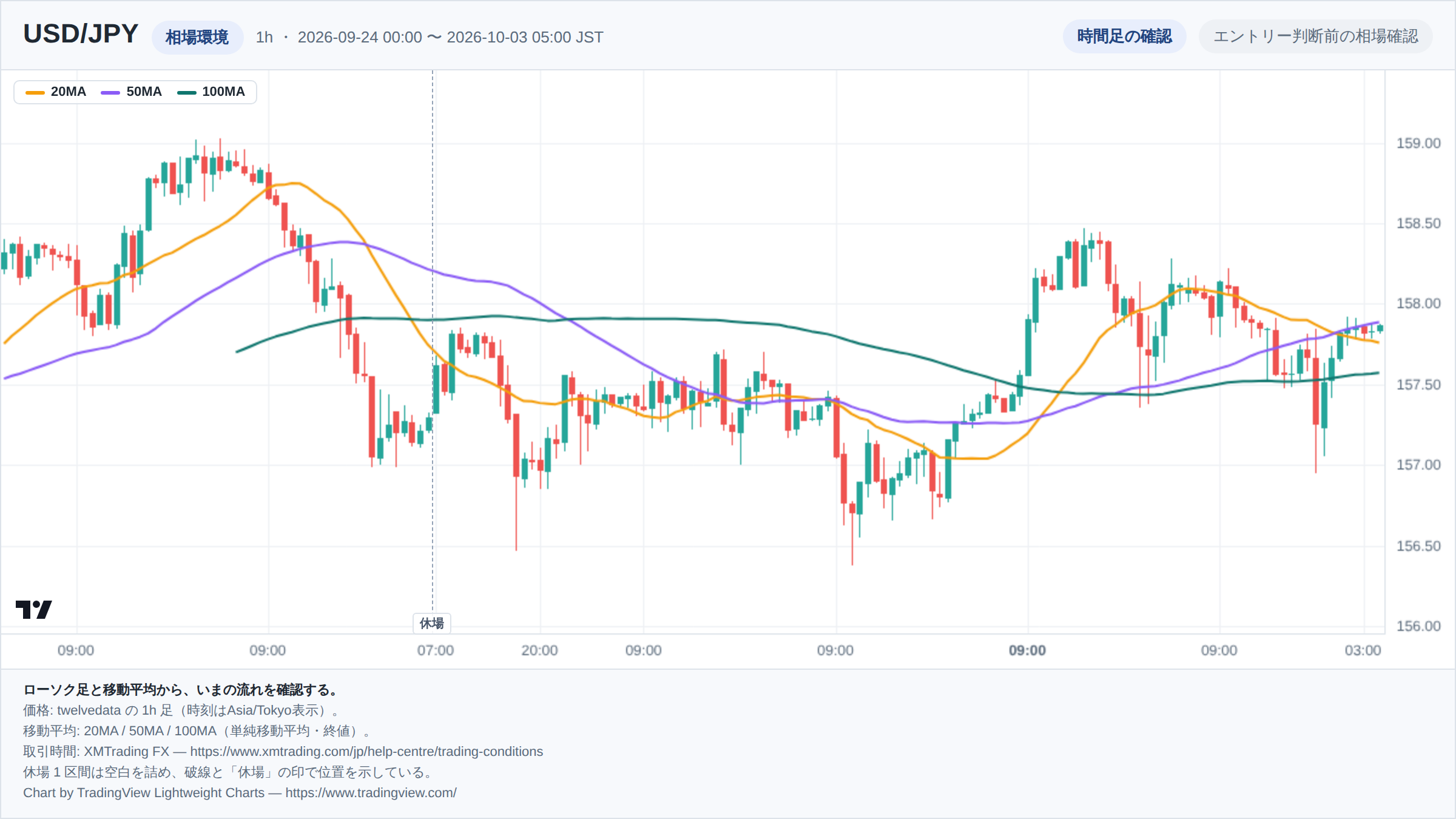
Task: Click the 休場 marker label
Action: (x=432, y=623)
